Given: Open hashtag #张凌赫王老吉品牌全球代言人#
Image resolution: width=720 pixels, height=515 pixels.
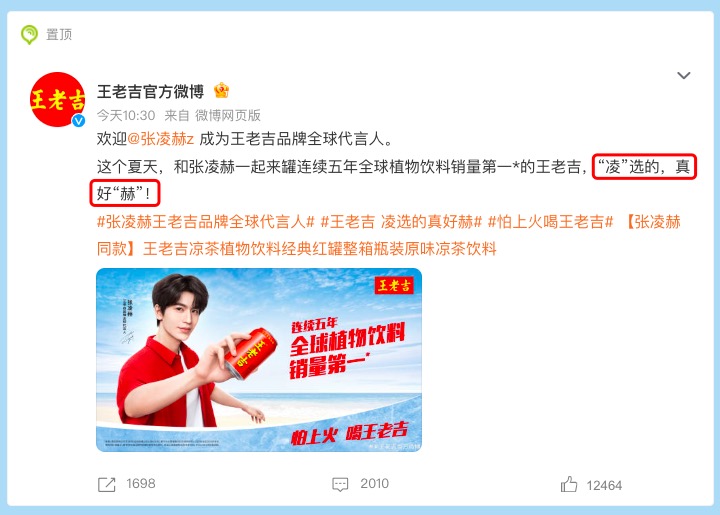Looking at the screenshot, I should tap(205, 222).
